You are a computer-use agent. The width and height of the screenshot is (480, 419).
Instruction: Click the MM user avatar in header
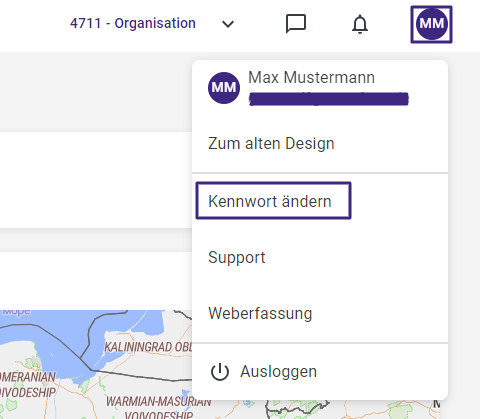(431, 24)
